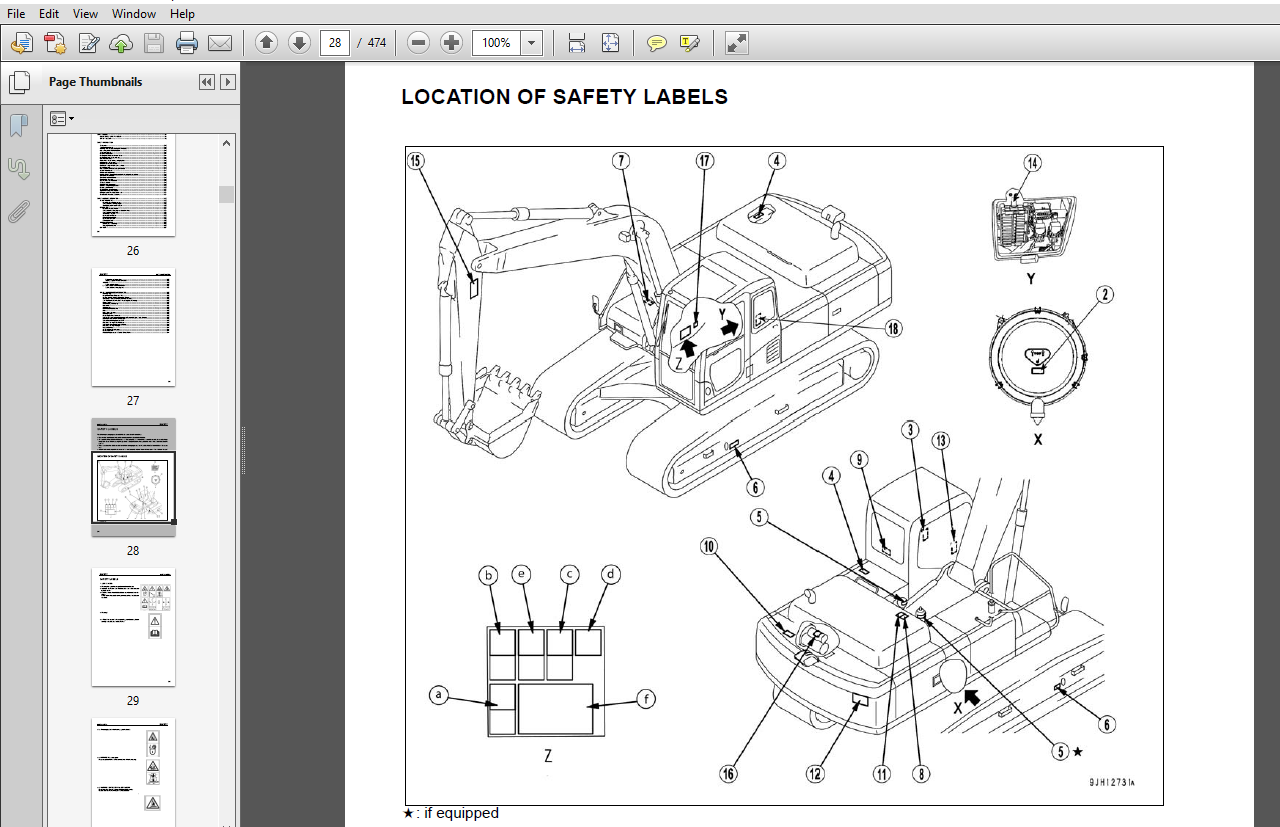Go to previous page arrow
The width and height of the screenshot is (1280, 827).
coord(266,43)
